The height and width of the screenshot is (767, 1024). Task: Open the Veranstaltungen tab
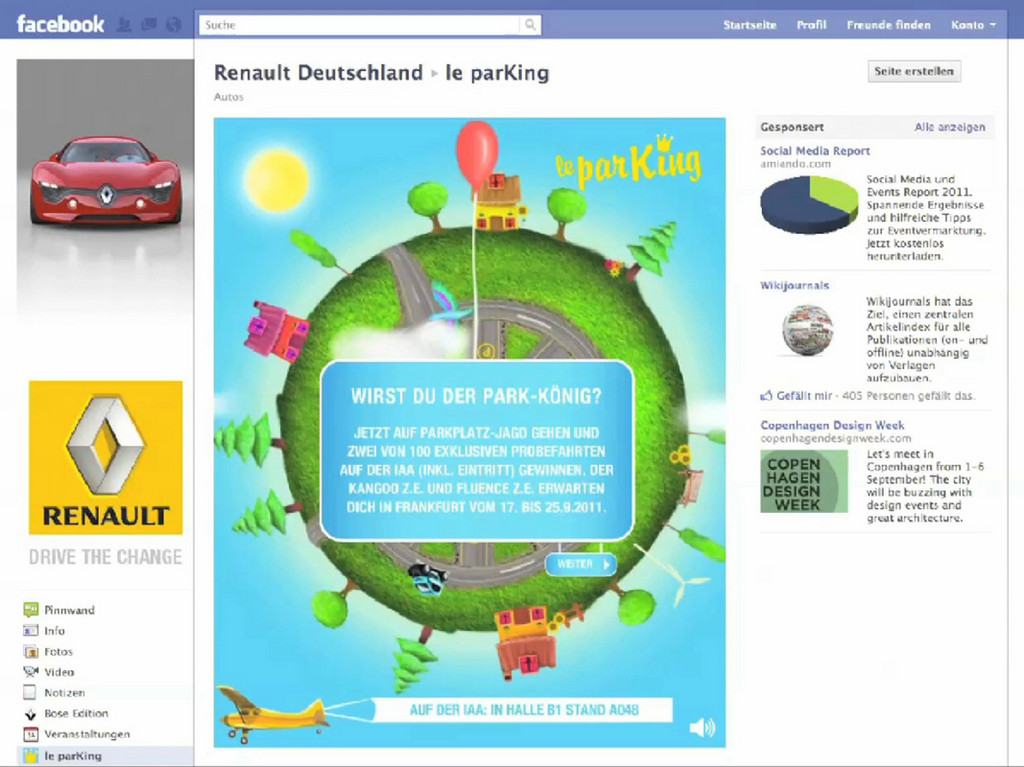coord(87,734)
